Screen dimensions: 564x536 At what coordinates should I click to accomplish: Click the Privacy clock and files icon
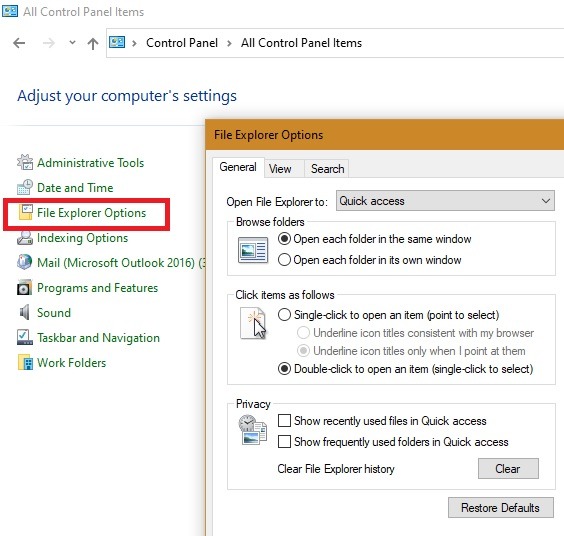click(253, 430)
